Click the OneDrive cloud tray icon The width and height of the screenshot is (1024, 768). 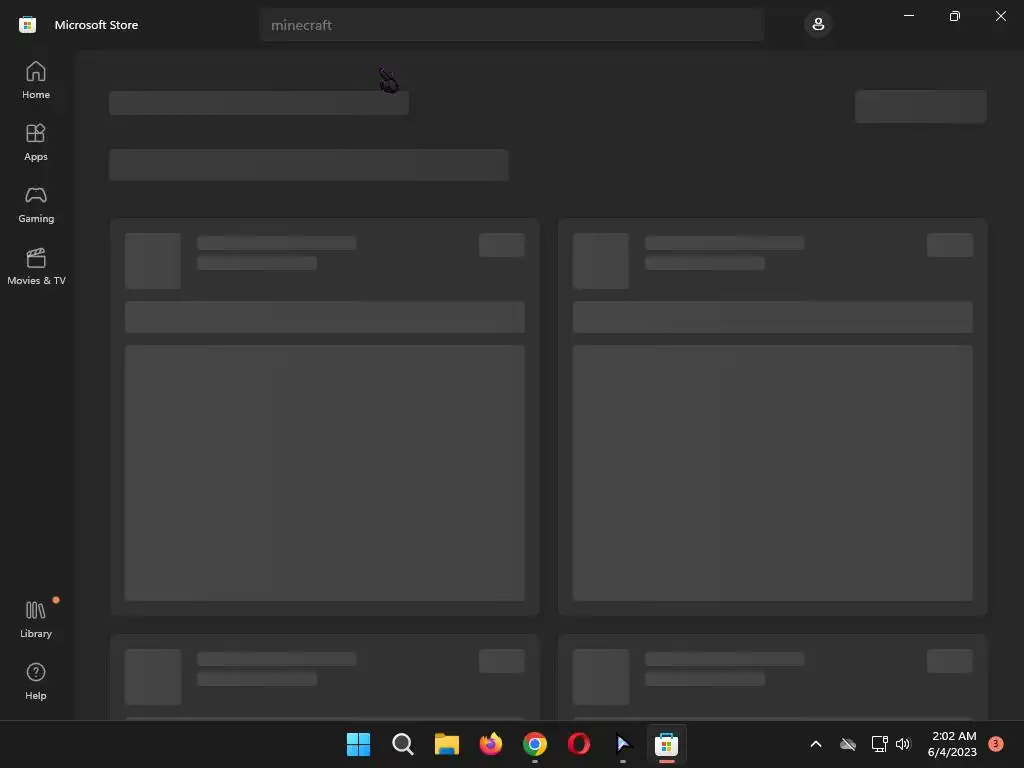848,744
